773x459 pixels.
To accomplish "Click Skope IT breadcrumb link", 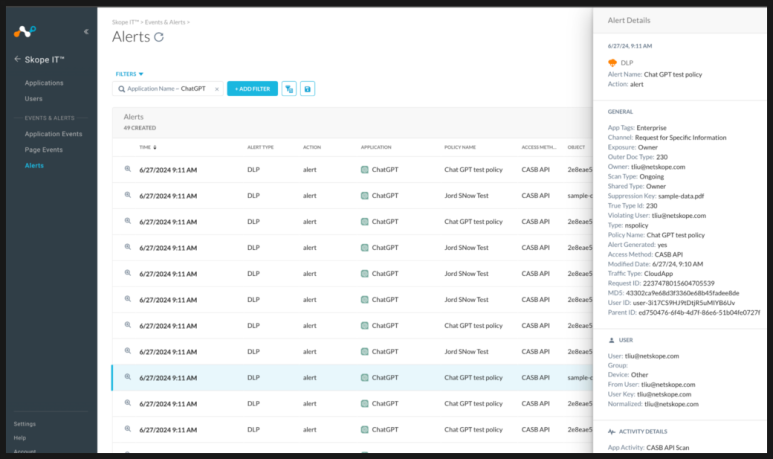I will pyautogui.click(x=125, y=22).
